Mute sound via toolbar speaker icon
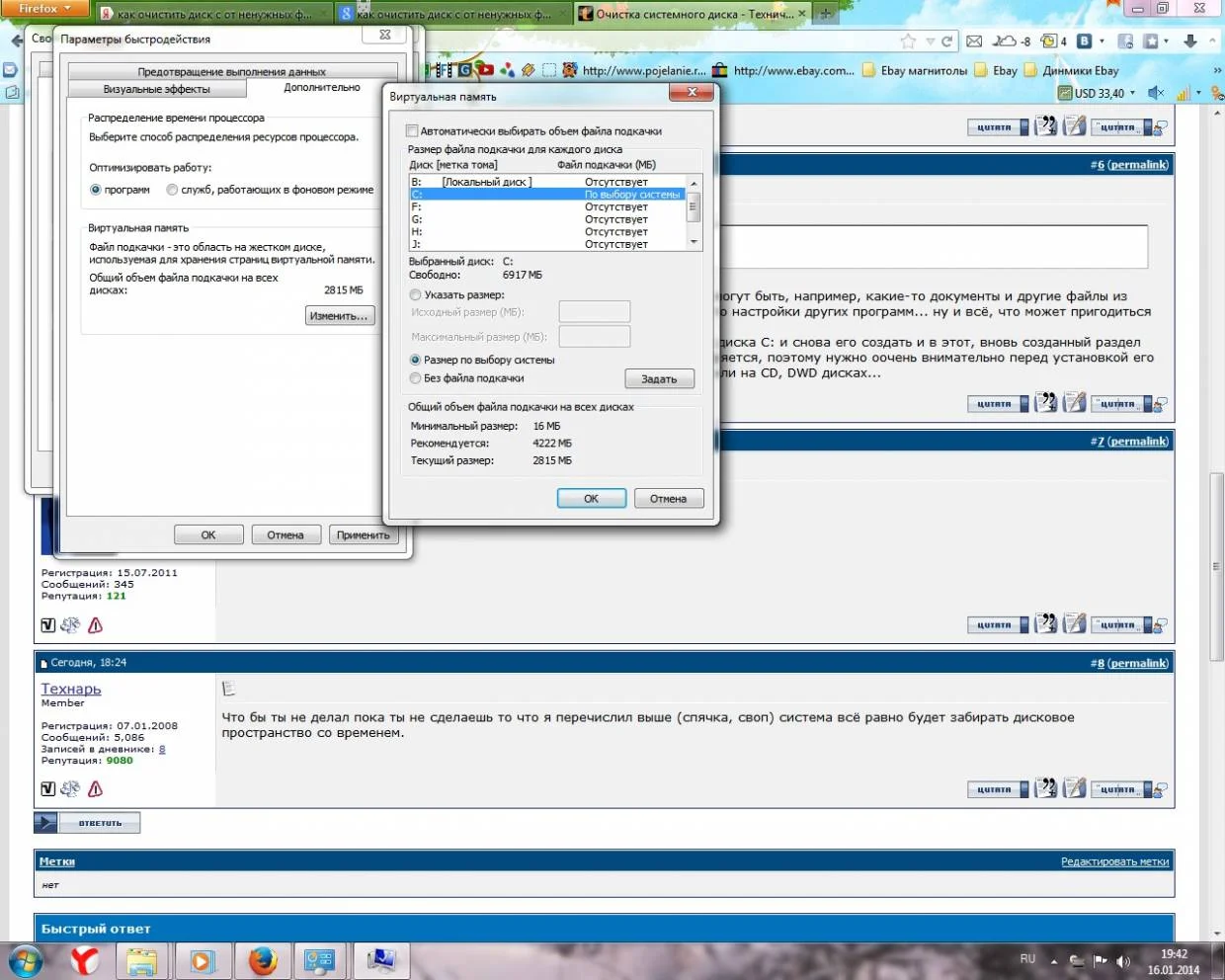Image resolution: width=1225 pixels, height=980 pixels. pos(1156,93)
